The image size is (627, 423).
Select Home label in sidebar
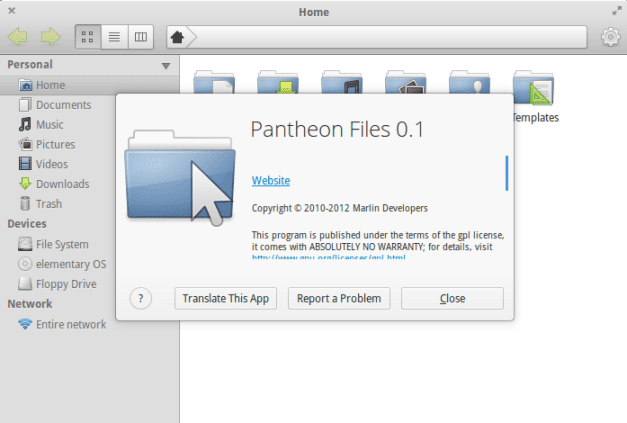coord(50,85)
